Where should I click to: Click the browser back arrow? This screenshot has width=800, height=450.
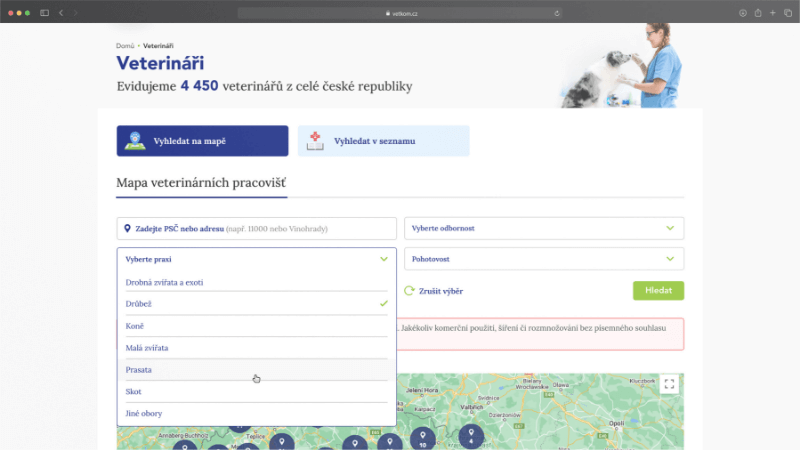(x=61, y=13)
